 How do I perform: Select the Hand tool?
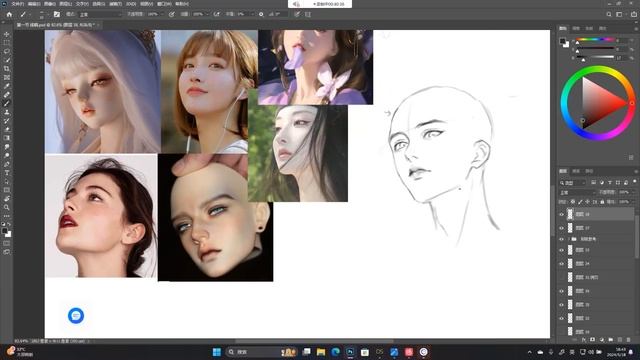[7, 198]
